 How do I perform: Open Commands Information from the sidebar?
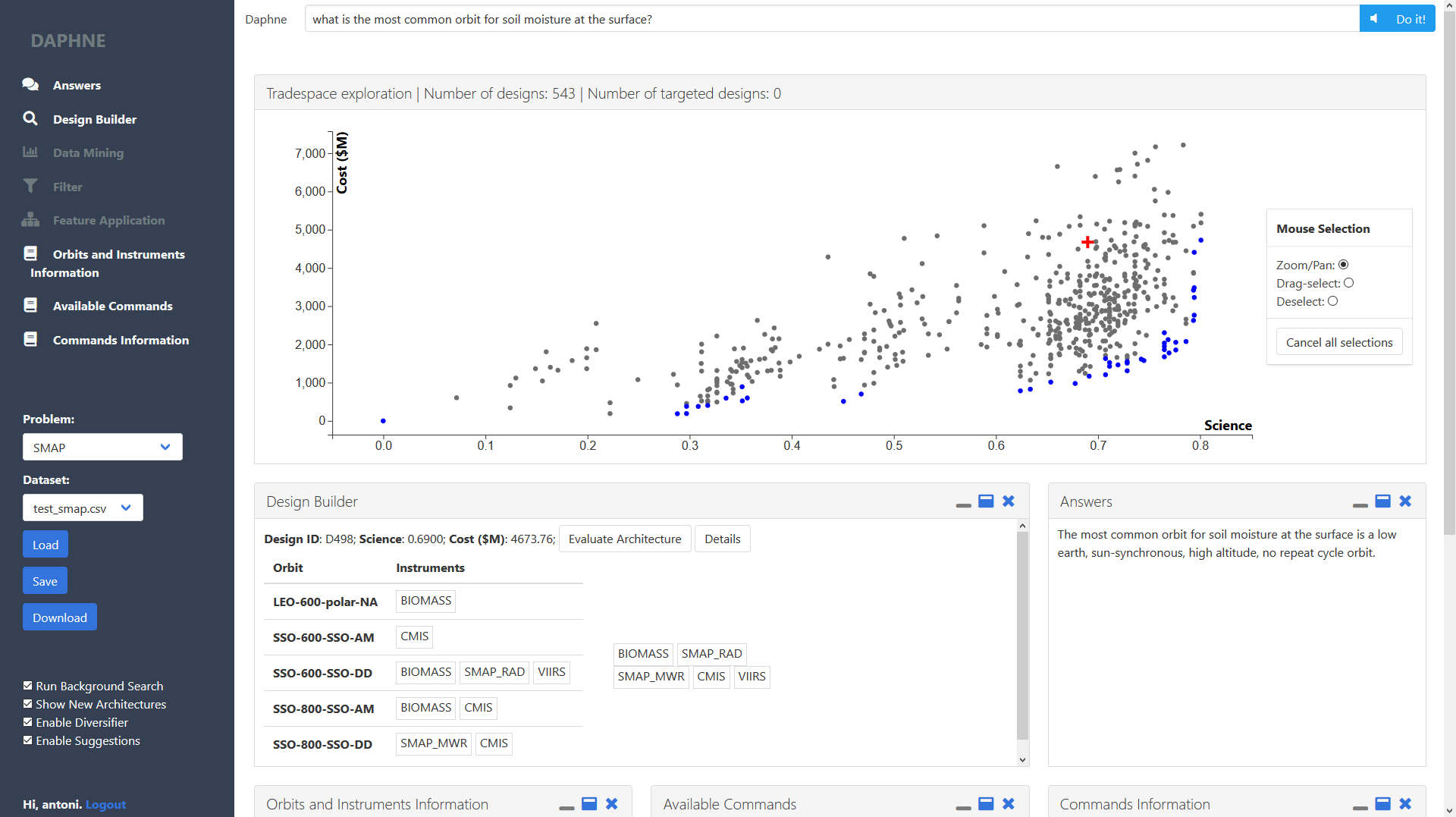30,339
